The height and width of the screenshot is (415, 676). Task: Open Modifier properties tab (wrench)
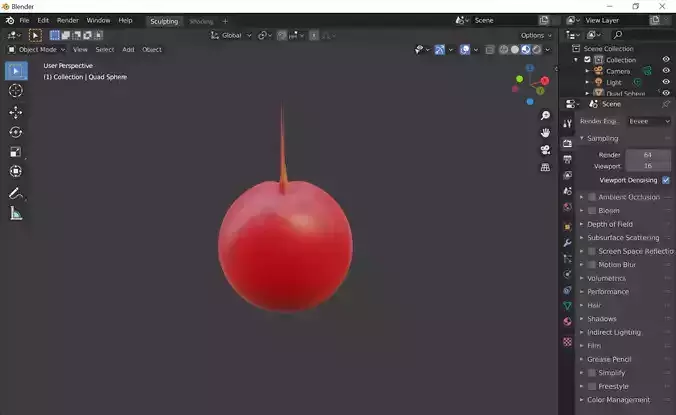click(x=567, y=243)
